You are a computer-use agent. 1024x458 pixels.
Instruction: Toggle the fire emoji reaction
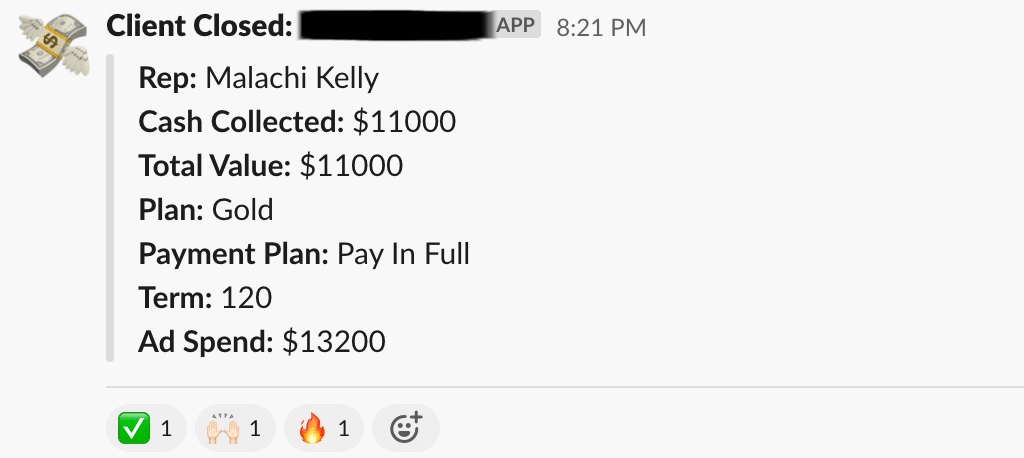(324, 429)
